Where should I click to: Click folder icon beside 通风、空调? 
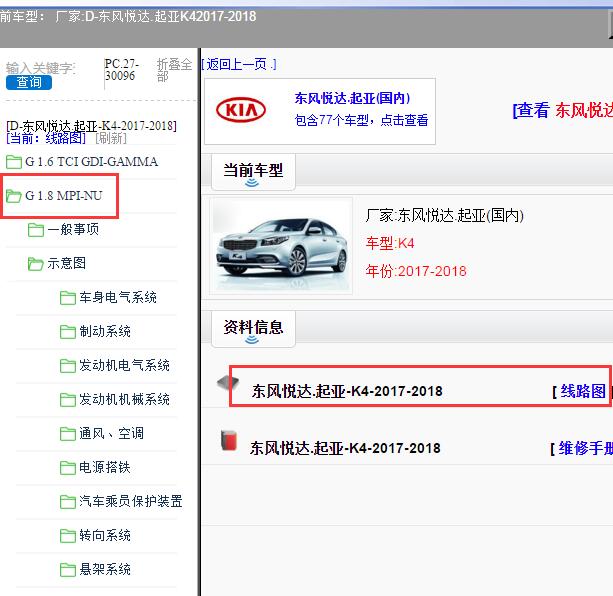pyautogui.click(x=68, y=433)
